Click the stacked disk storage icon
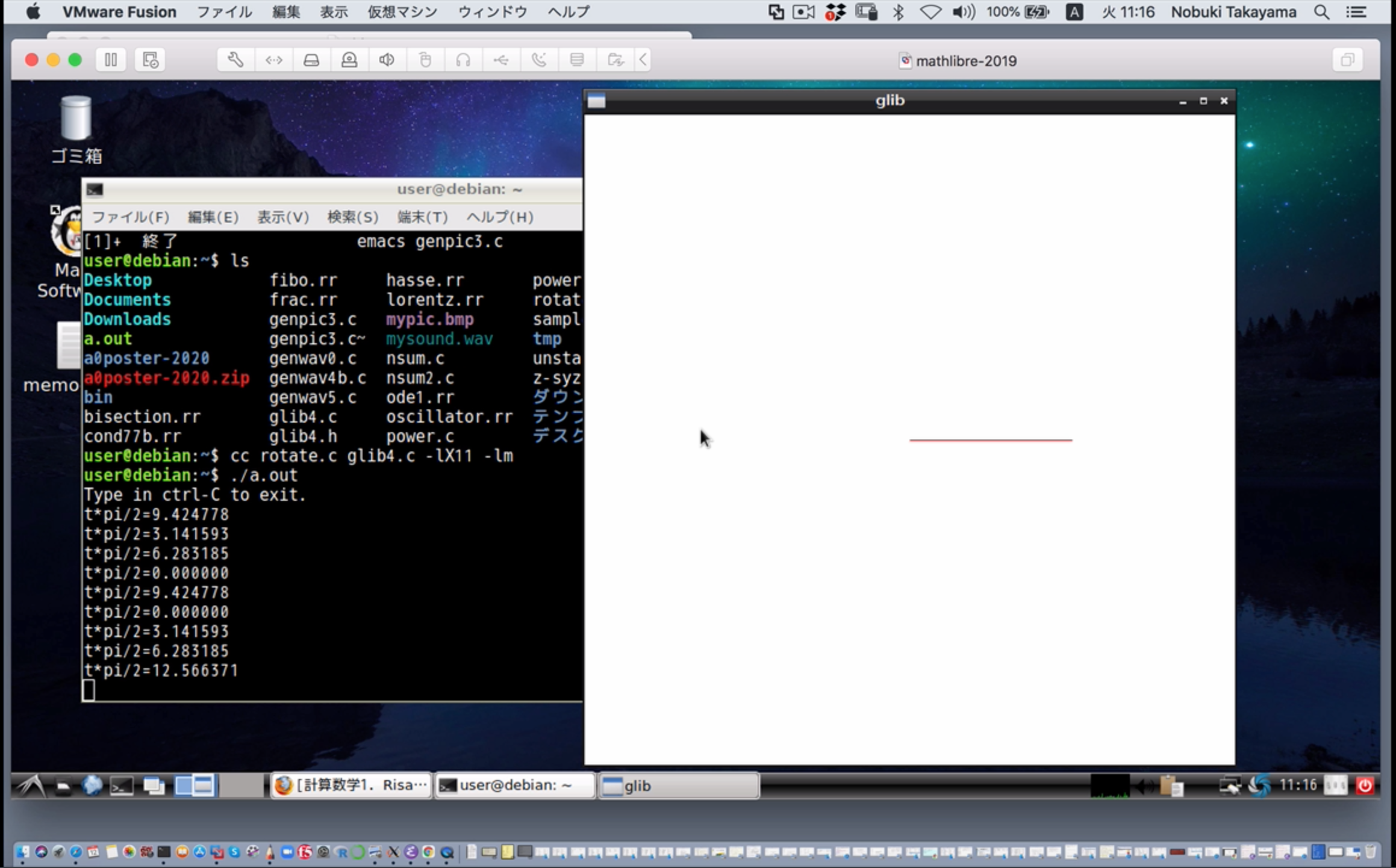 (577, 60)
